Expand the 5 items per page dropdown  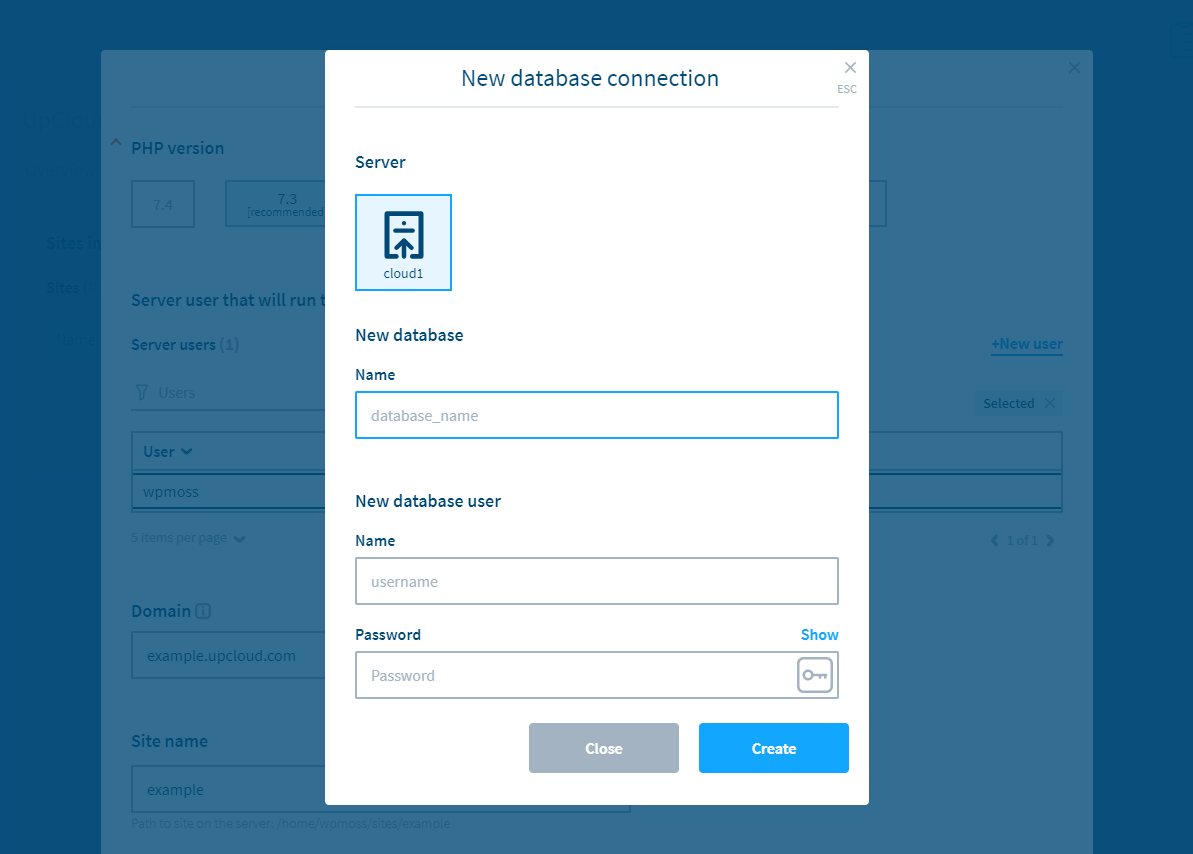click(239, 538)
